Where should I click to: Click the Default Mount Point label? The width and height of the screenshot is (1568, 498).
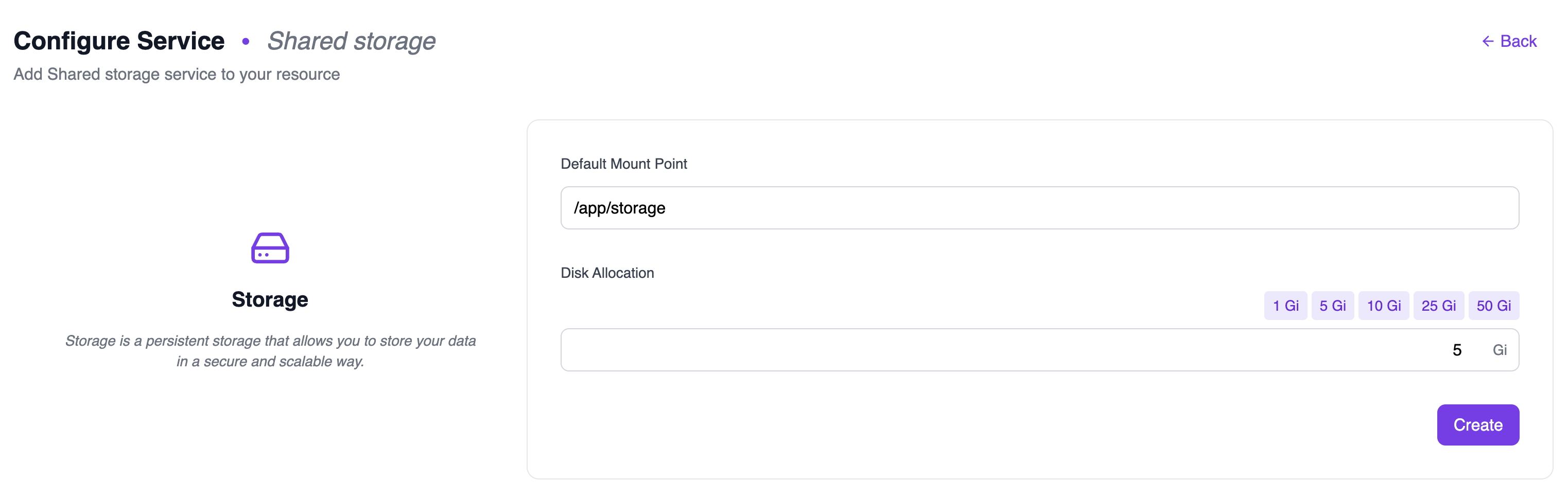623,164
